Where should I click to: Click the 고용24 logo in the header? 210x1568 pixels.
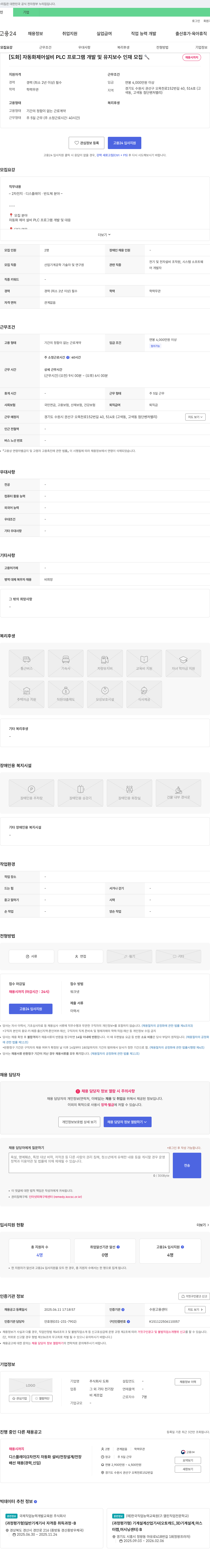(x=8, y=33)
